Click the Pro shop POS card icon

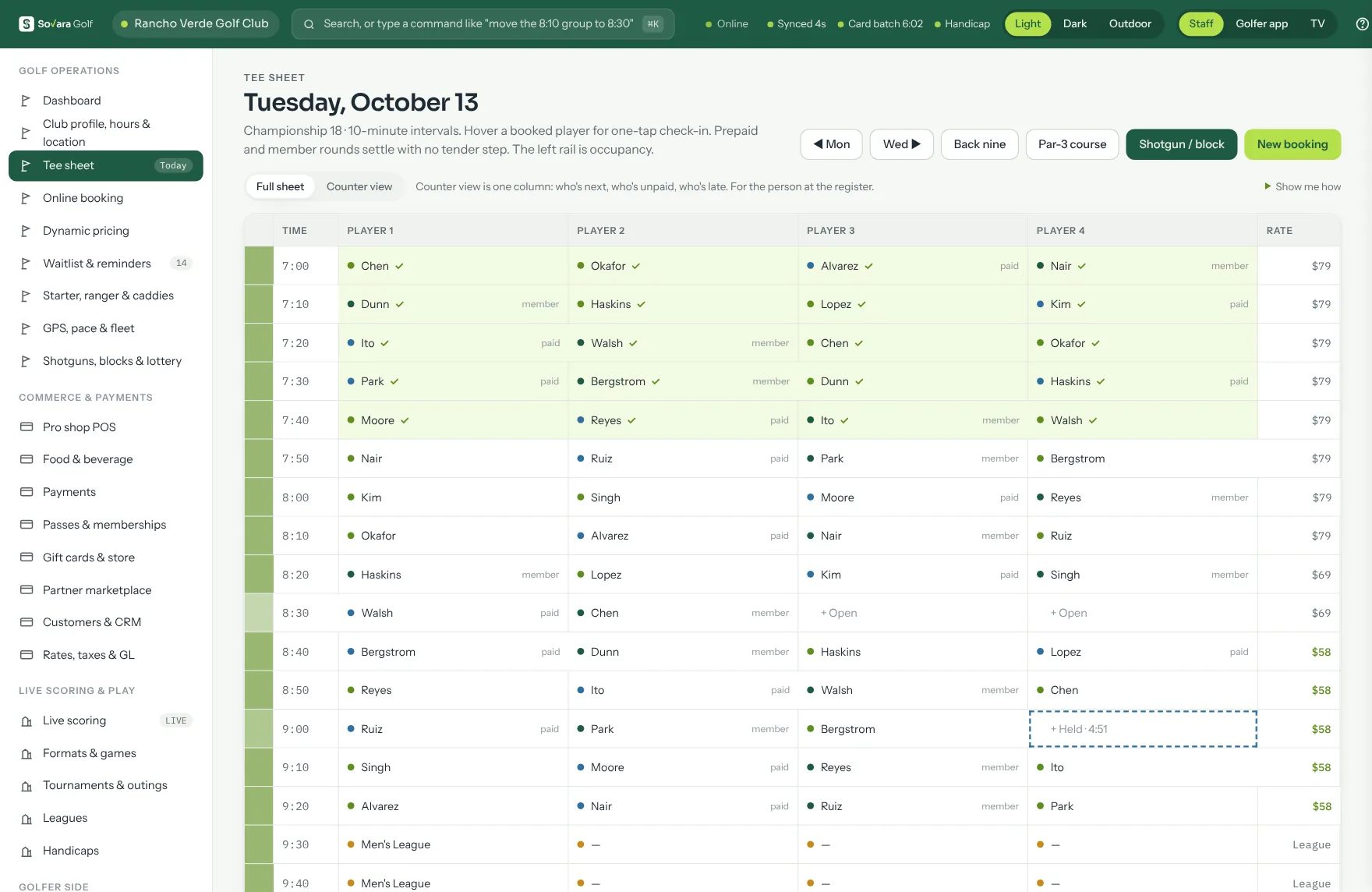27,427
